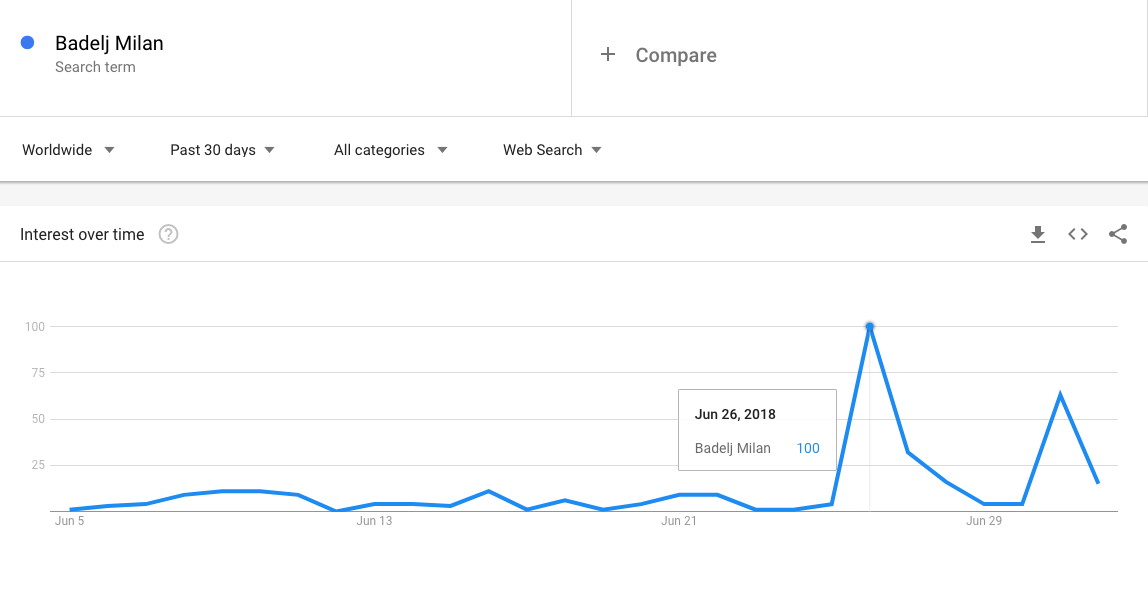Click the Jun 26 peak data point

869,327
